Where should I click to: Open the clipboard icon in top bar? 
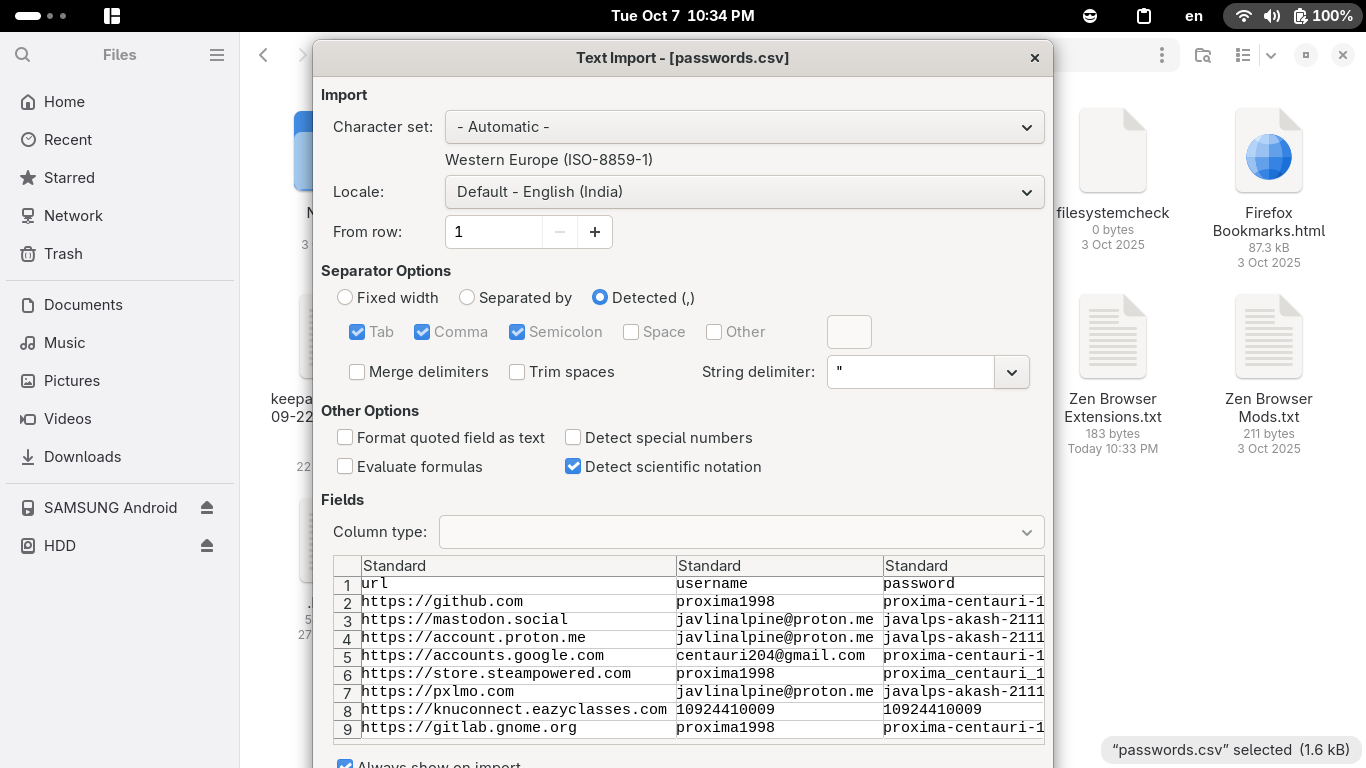(x=1144, y=16)
